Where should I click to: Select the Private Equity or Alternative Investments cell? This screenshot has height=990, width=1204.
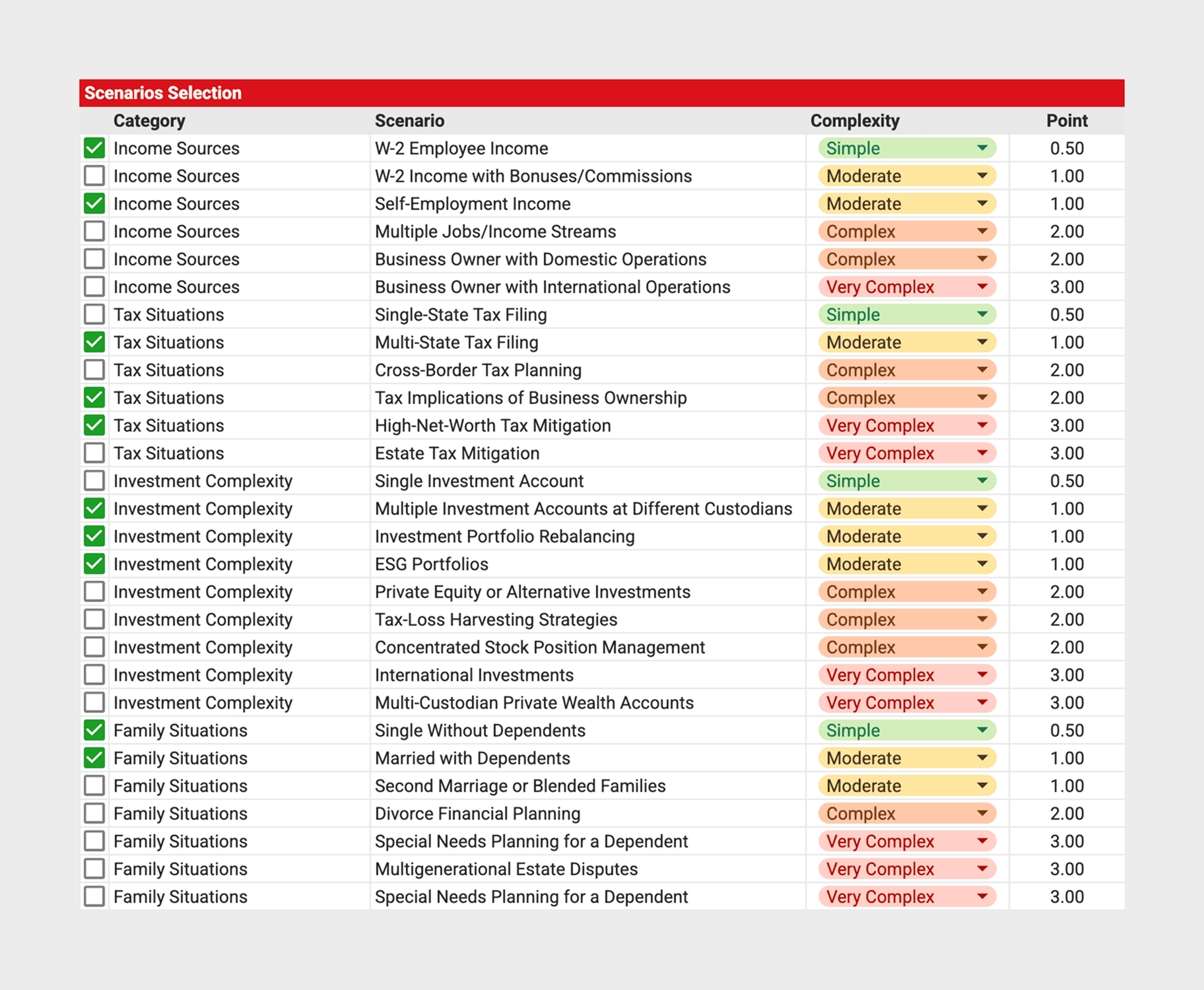tap(588, 592)
